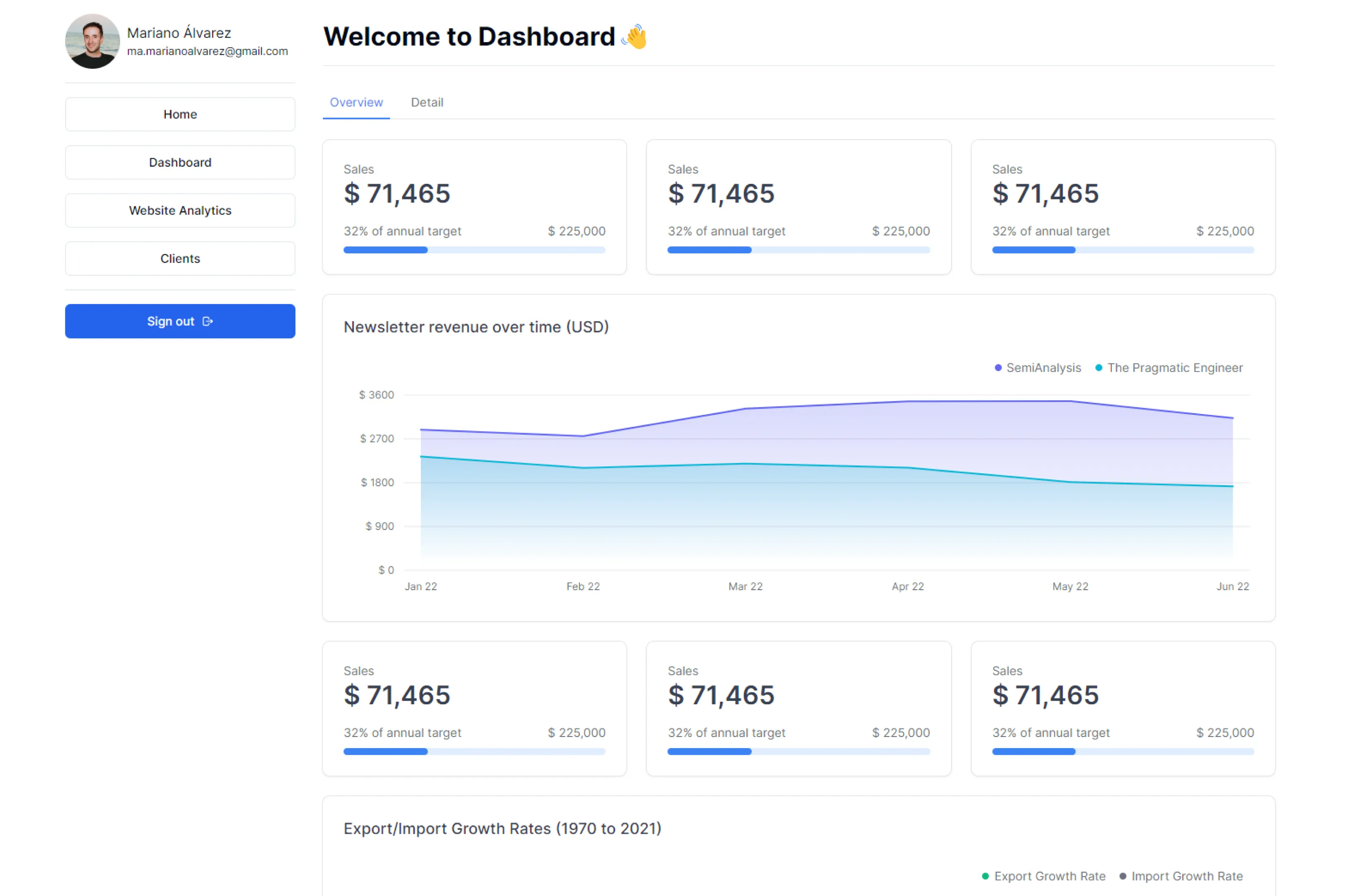
Task: Click the ma.marianoalvarez@gmail.com email text
Action: pyautogui.click(x=207, y=51)
